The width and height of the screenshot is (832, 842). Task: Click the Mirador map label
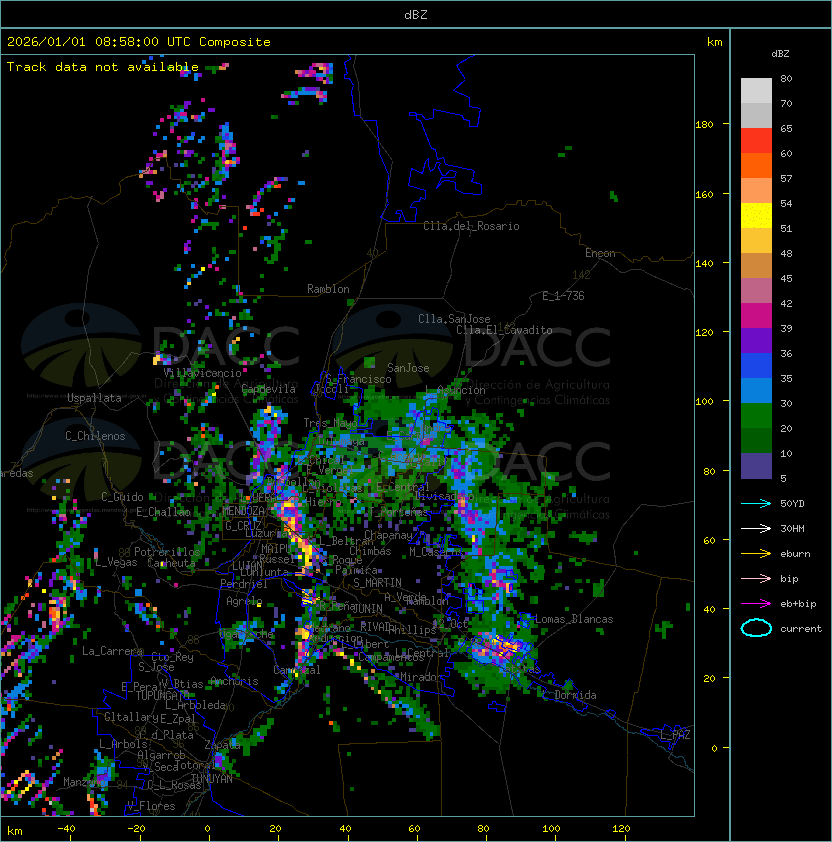pyautogui.click(x=421, y=677)
